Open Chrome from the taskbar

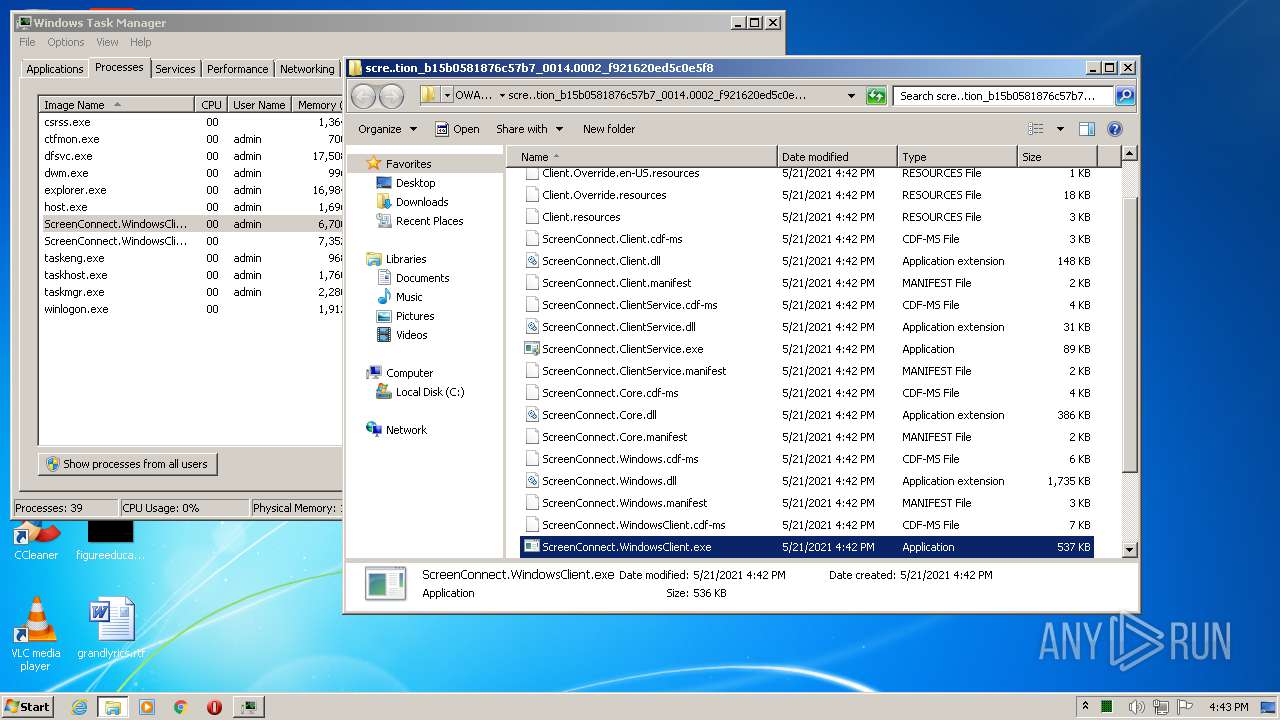[181, 707]
